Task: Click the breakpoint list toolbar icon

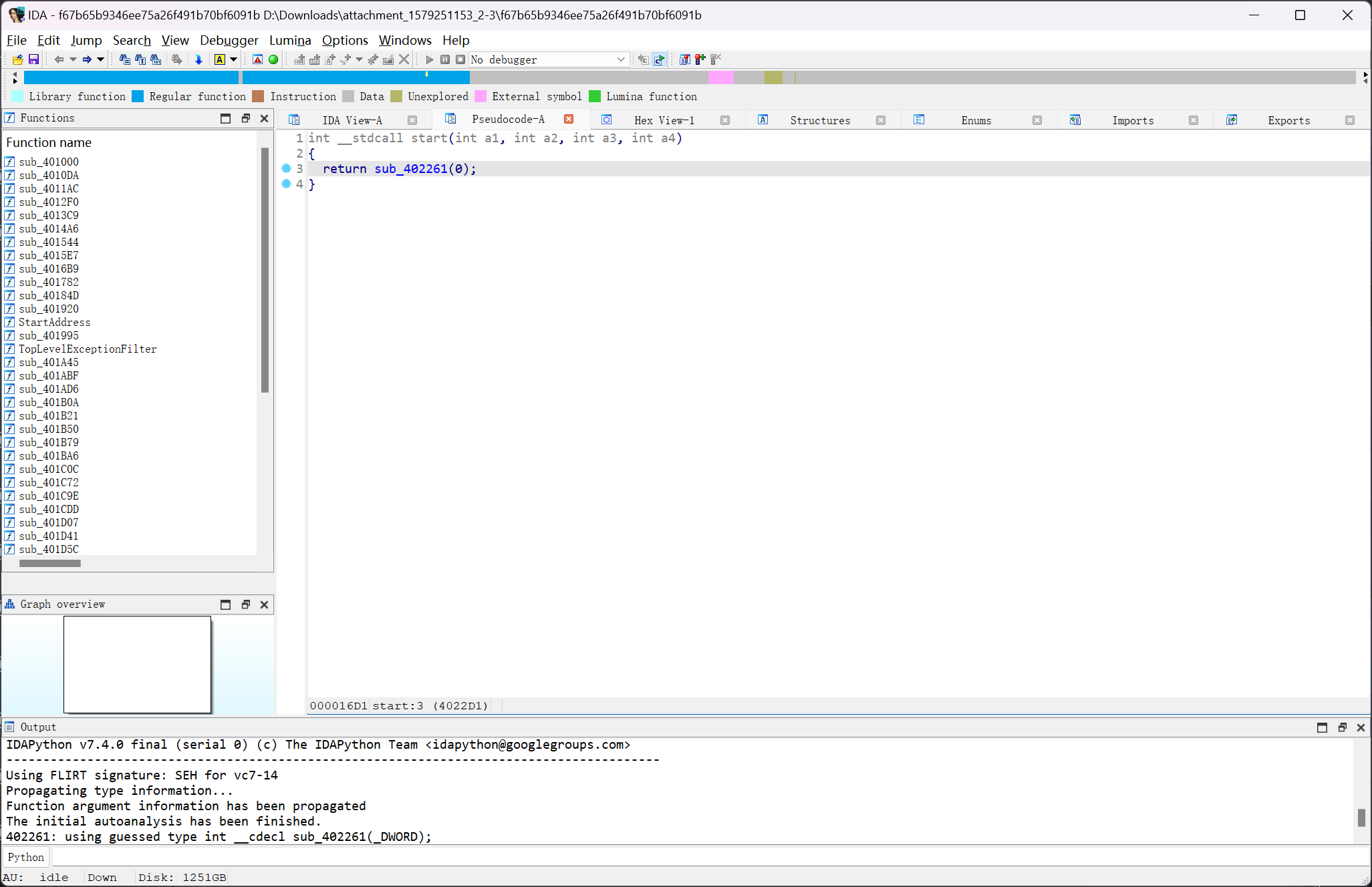Action: click(x=684, y=59)
